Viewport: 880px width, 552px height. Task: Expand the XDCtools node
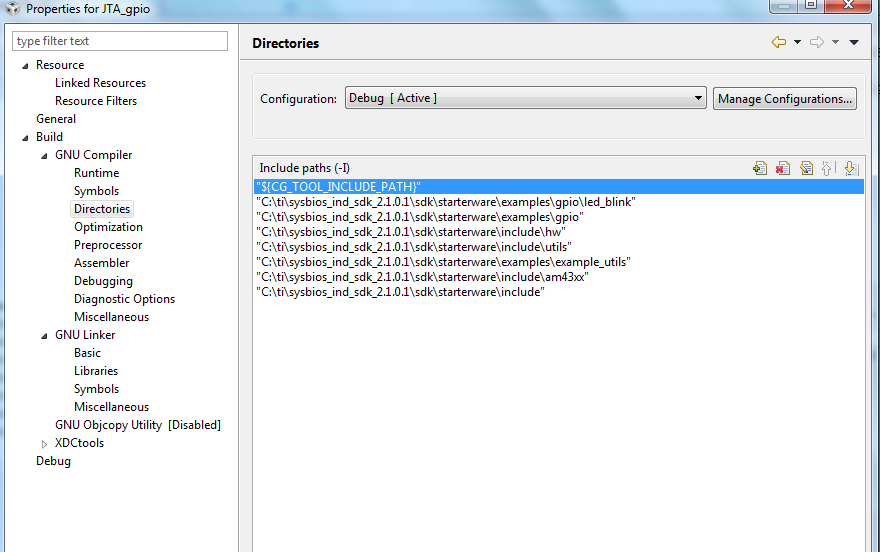pos(44,444)
